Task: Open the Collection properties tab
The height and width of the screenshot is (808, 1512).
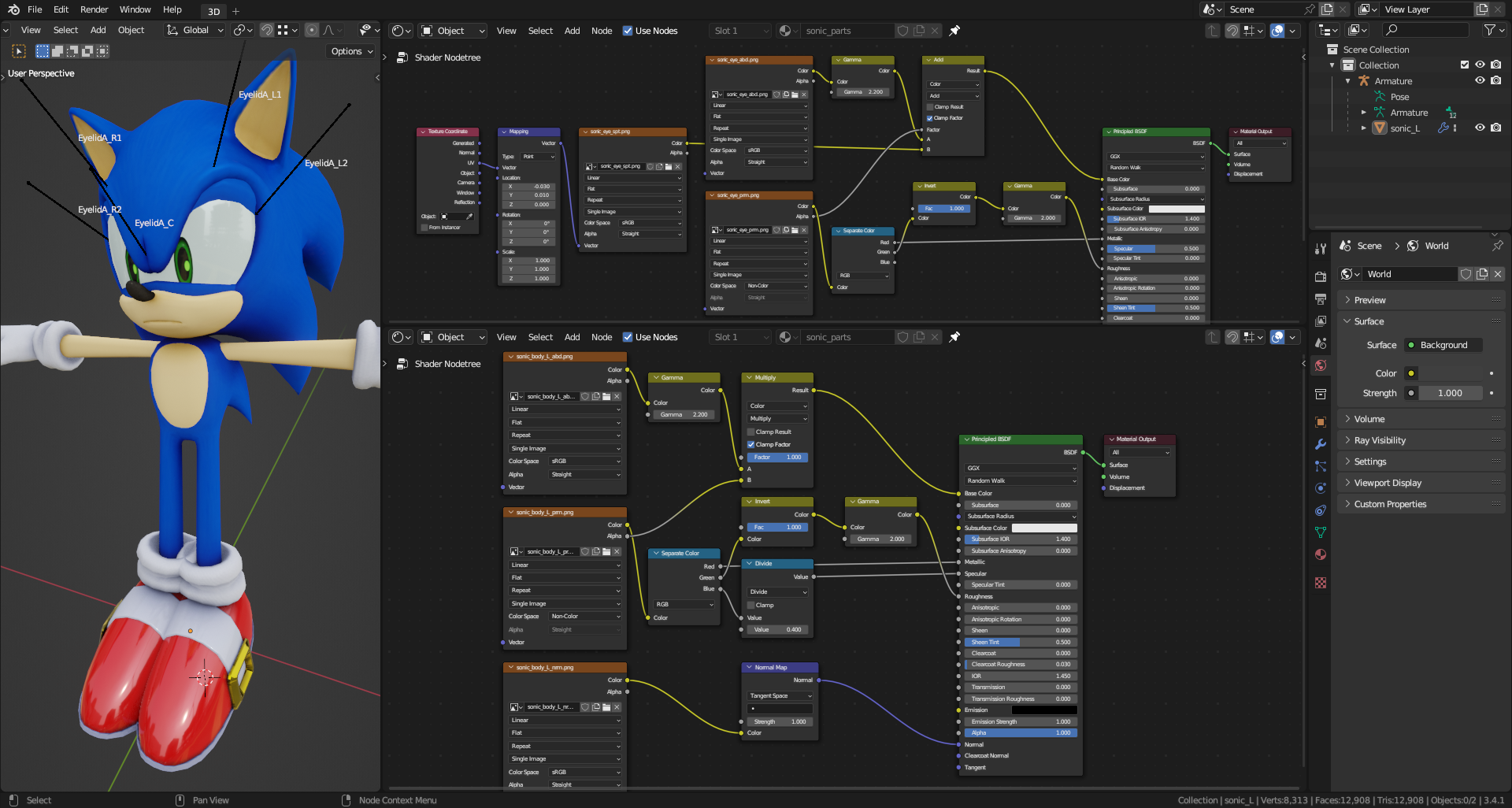Action: tap(1321, 394)
